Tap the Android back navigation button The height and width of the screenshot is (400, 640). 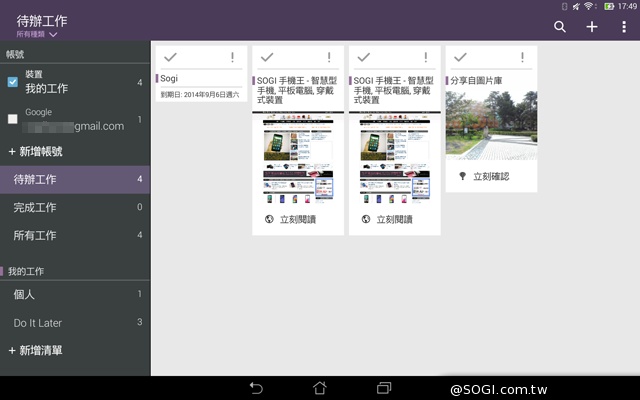click(256, 388)
